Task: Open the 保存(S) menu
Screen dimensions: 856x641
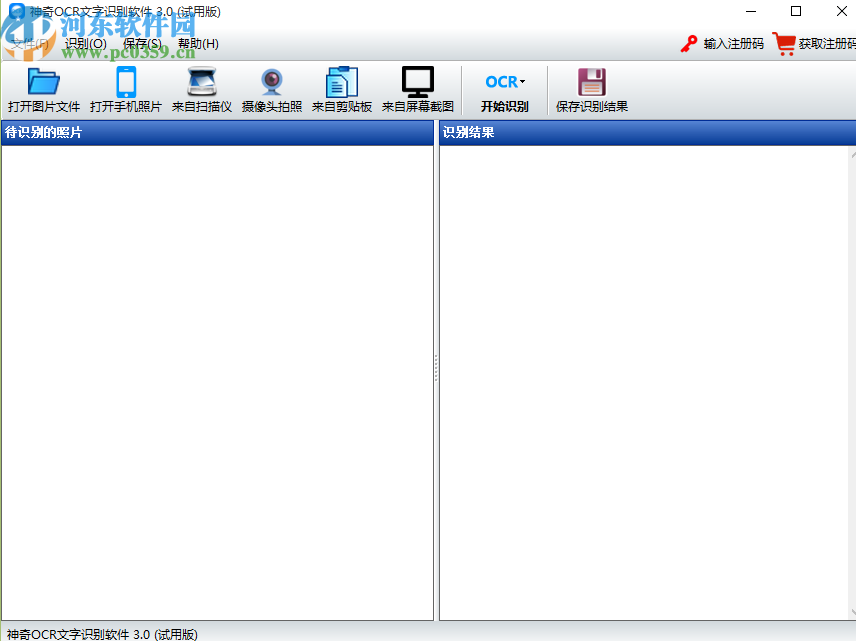Action: tap(142, 44)
